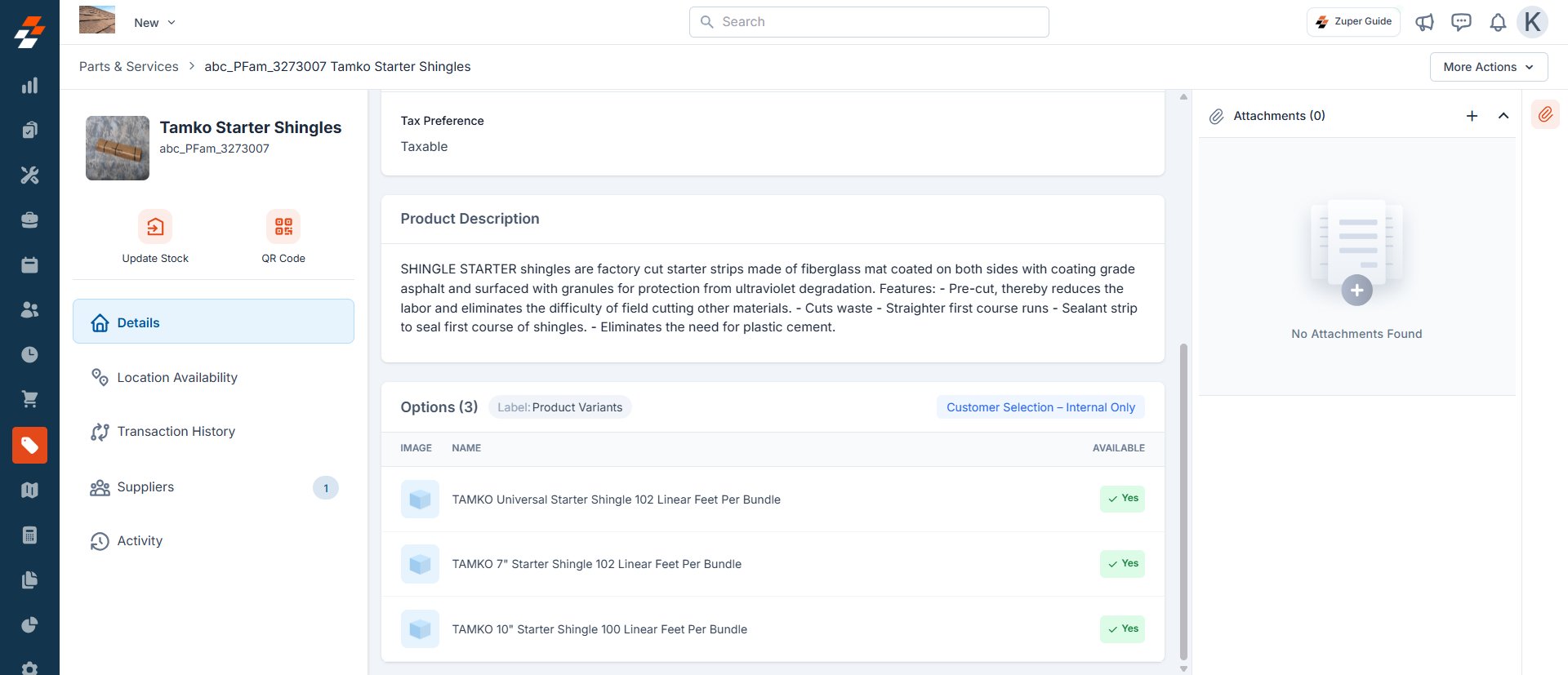This screenshot has width=1568, height=675.
Task: Open the briefcase sidebar icon
Action: 29,220
